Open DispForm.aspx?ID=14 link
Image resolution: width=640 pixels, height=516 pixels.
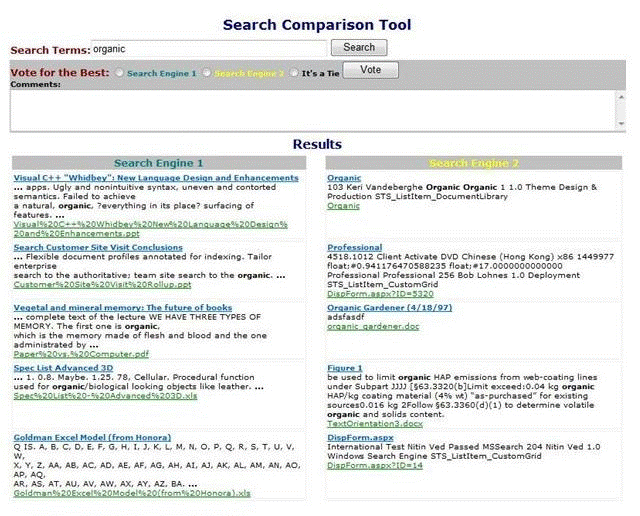(375, 465)
